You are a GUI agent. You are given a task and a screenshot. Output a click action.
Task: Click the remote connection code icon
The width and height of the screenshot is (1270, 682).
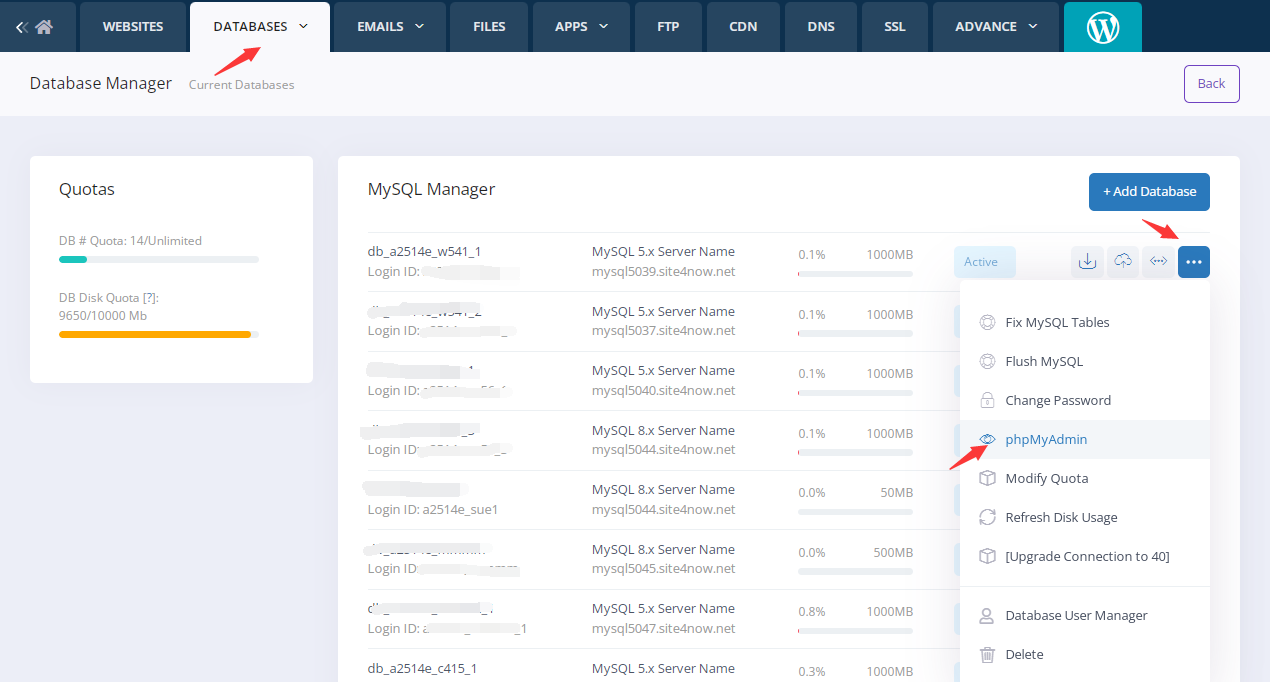pos(1158,261)
